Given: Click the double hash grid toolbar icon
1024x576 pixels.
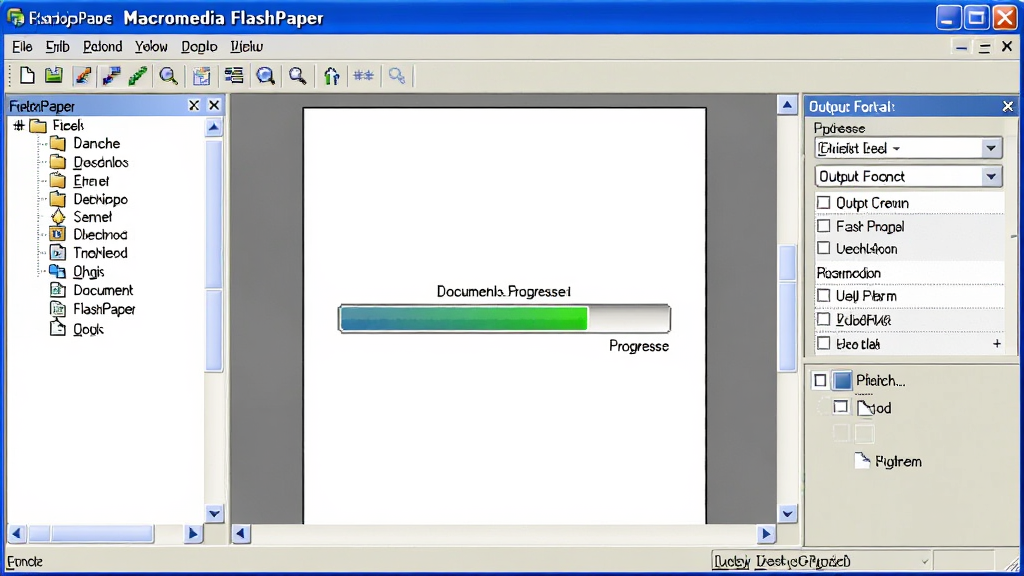Looking at the screenshot, I should pyautogui.click(x=363, y=76).
